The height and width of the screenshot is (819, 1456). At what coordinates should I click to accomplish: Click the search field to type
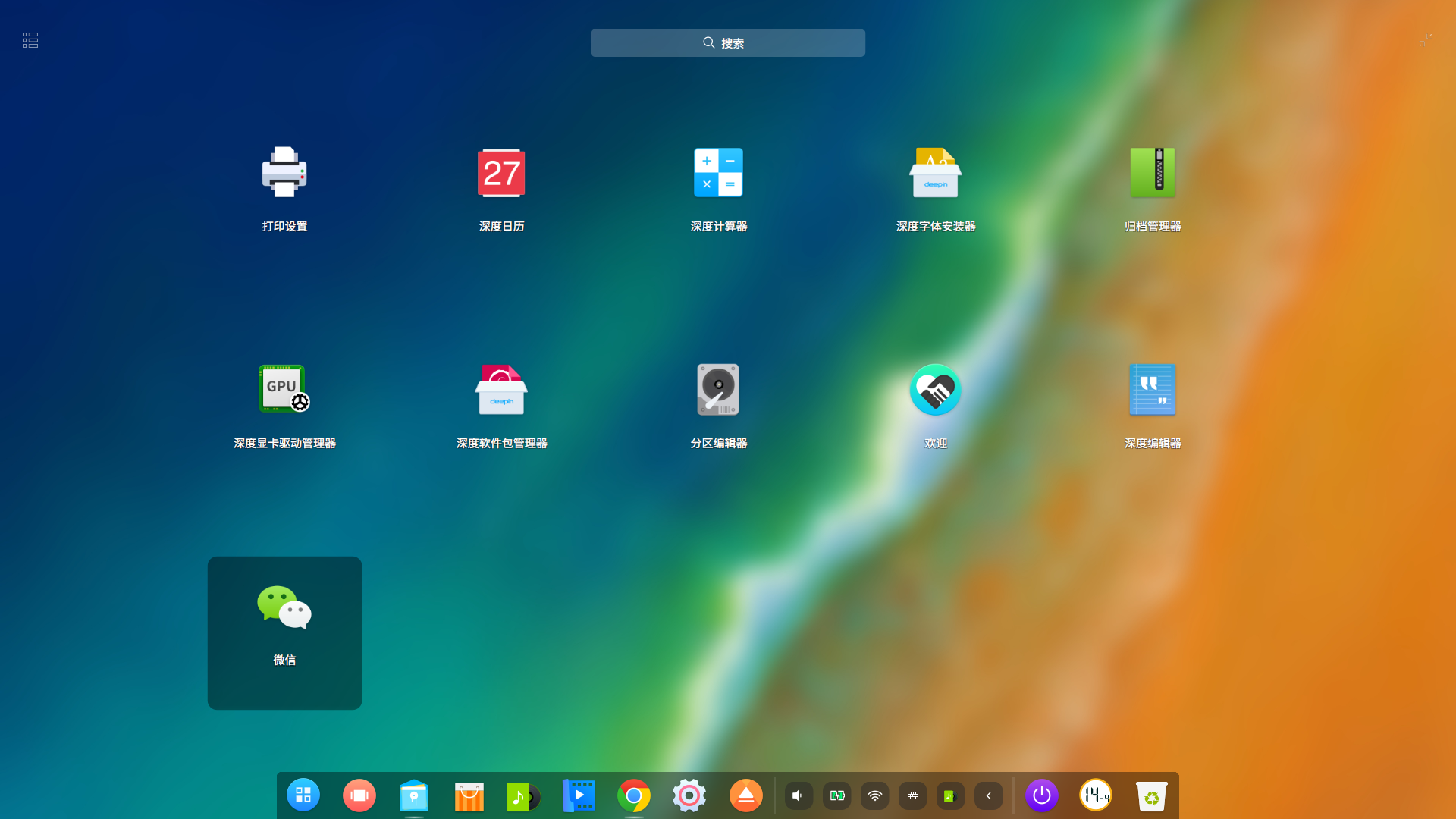727,42
